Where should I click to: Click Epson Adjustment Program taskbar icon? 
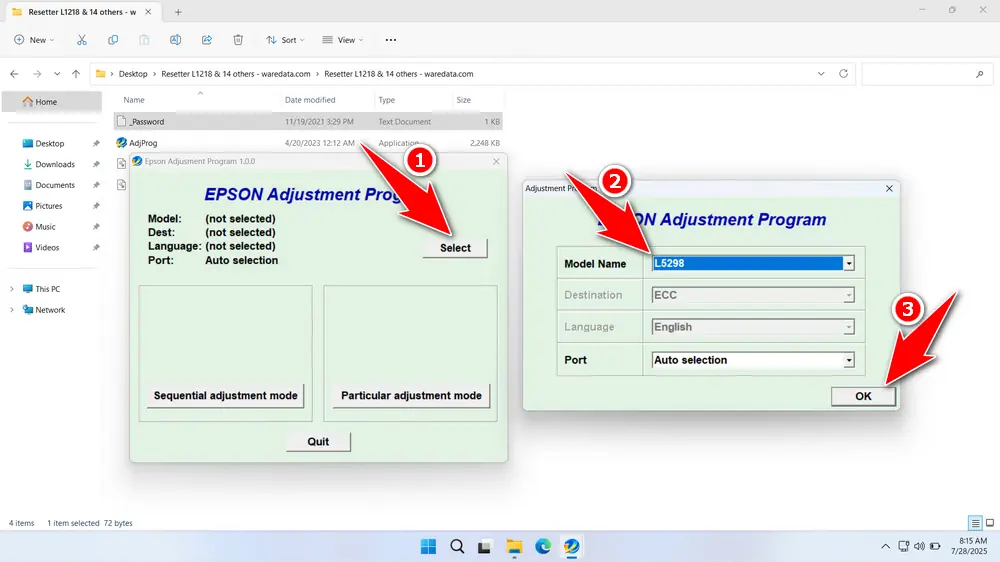pos(571,546)
